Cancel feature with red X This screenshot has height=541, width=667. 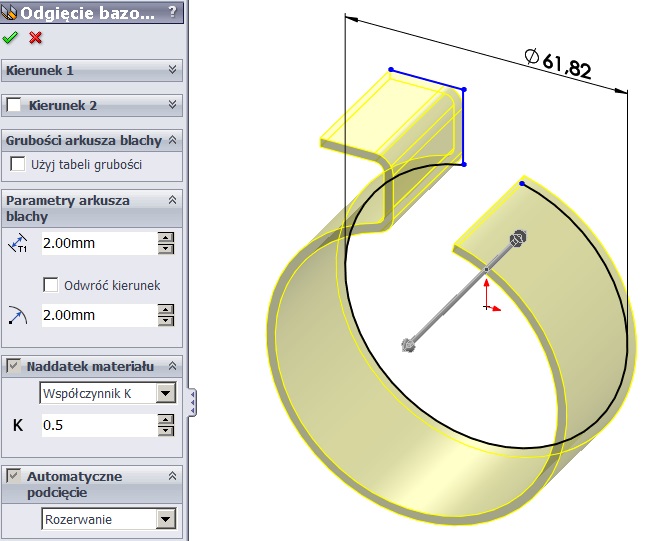pyautogui.click(x=36, y=38)
